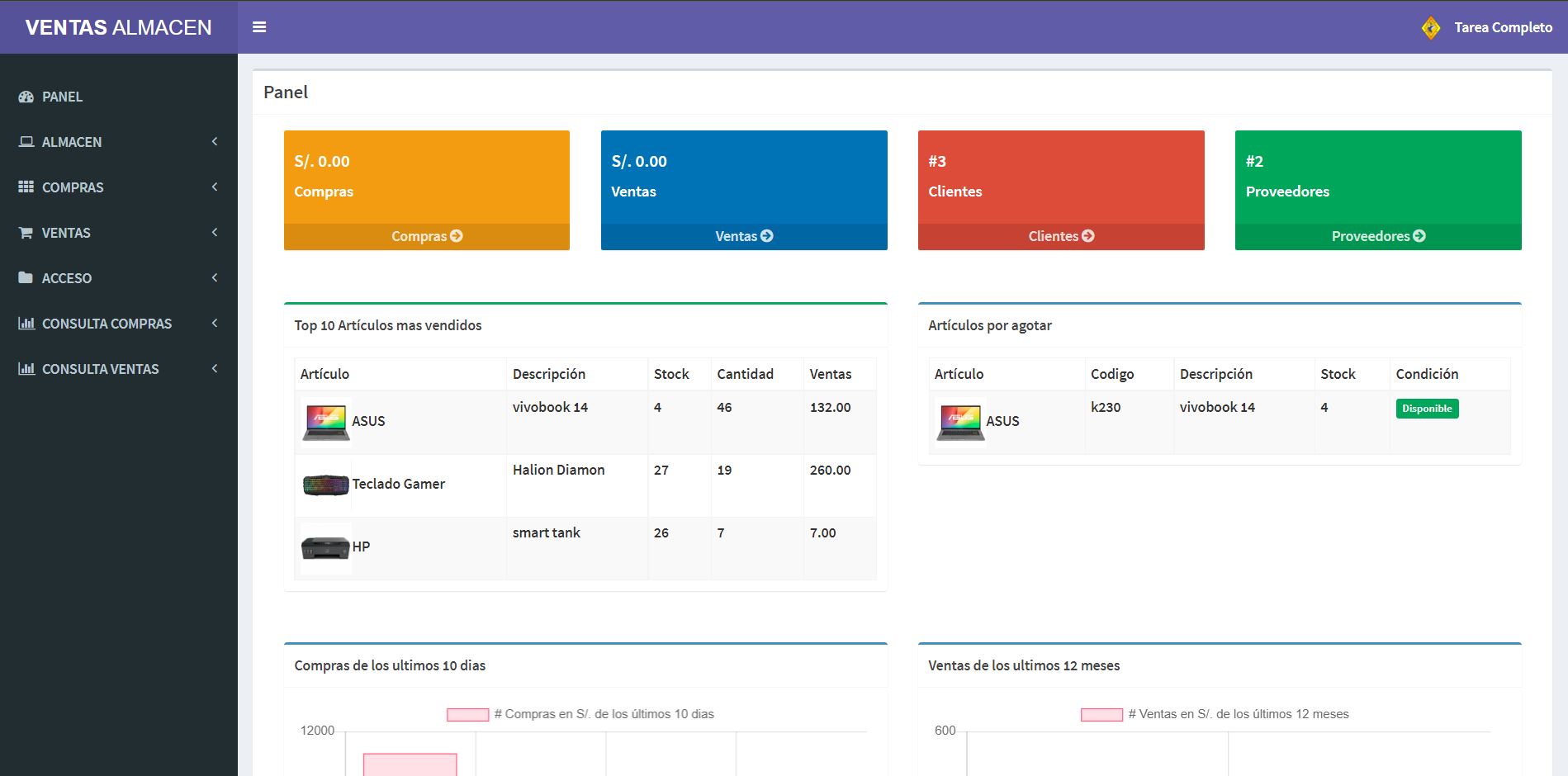Click the Ventas shopping cart icon
Viewport: 1568px width, 776px height.
(26, 233)
